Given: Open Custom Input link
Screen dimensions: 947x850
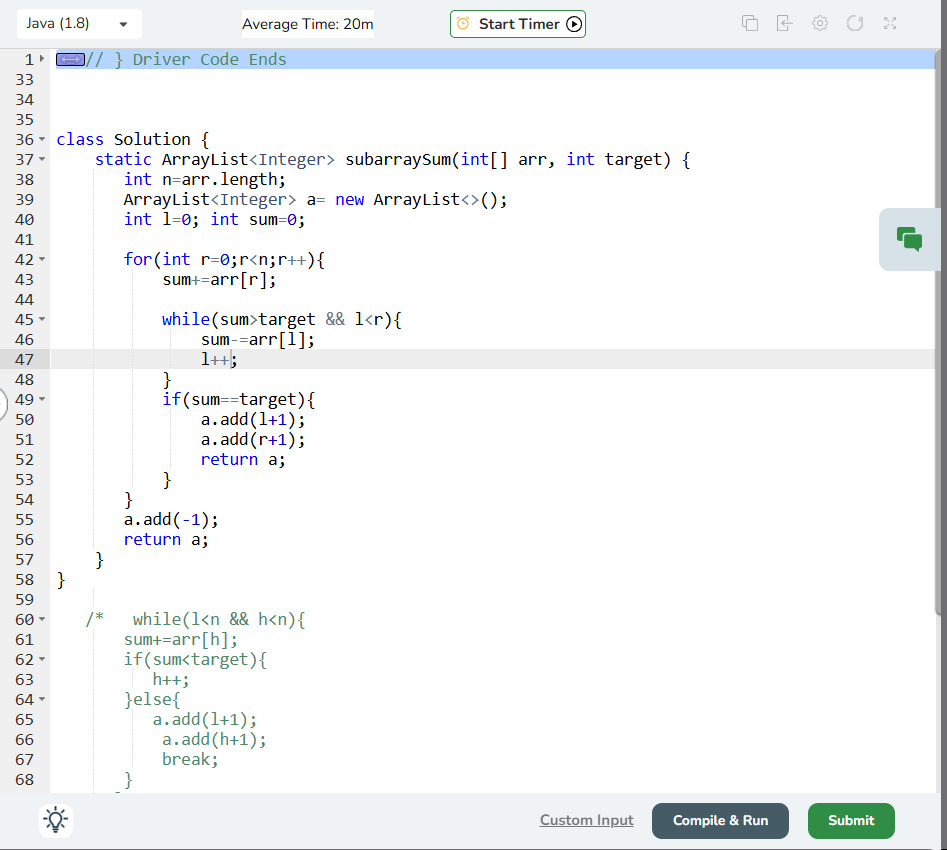Looking at the screenshot, I should pos(586,820).
